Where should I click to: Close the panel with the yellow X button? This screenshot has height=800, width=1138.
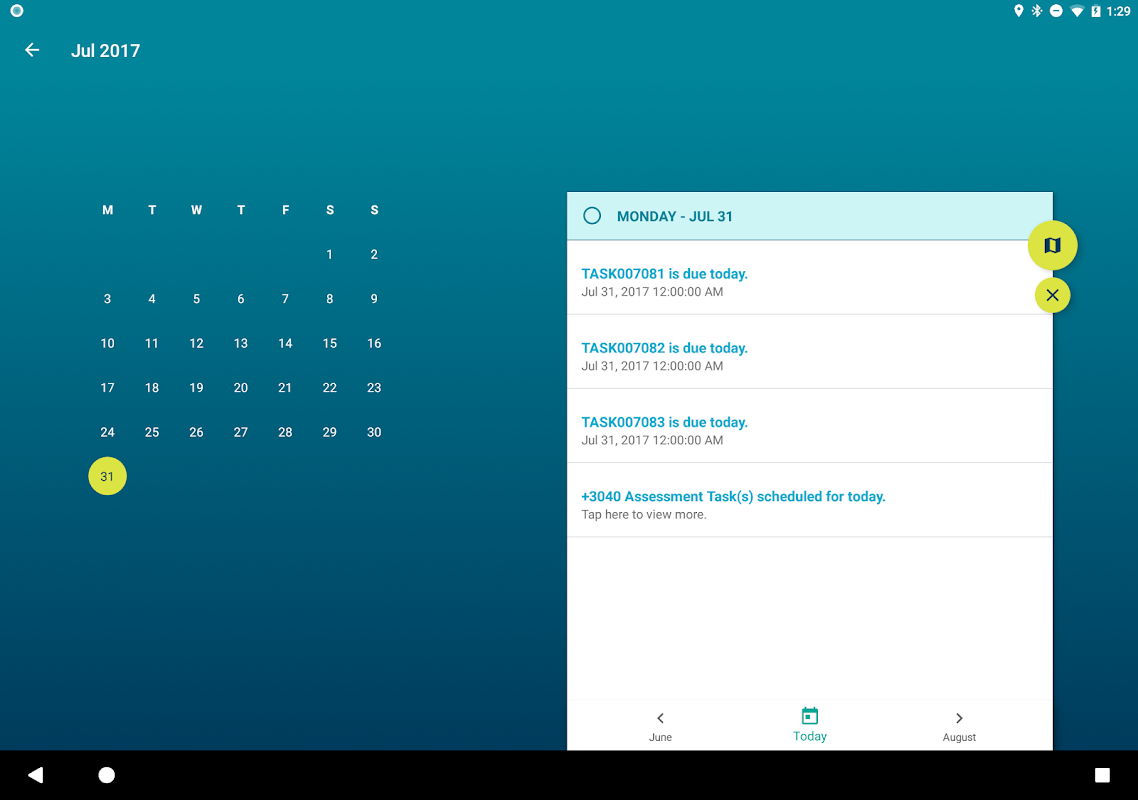[x=1052, y=295]
